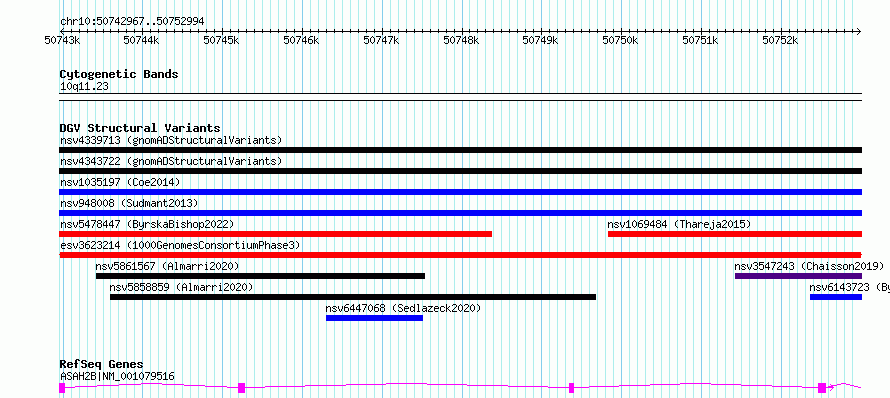Select the blue bar for nsv1035197
The image size is (890, 398).
(460, 192)
